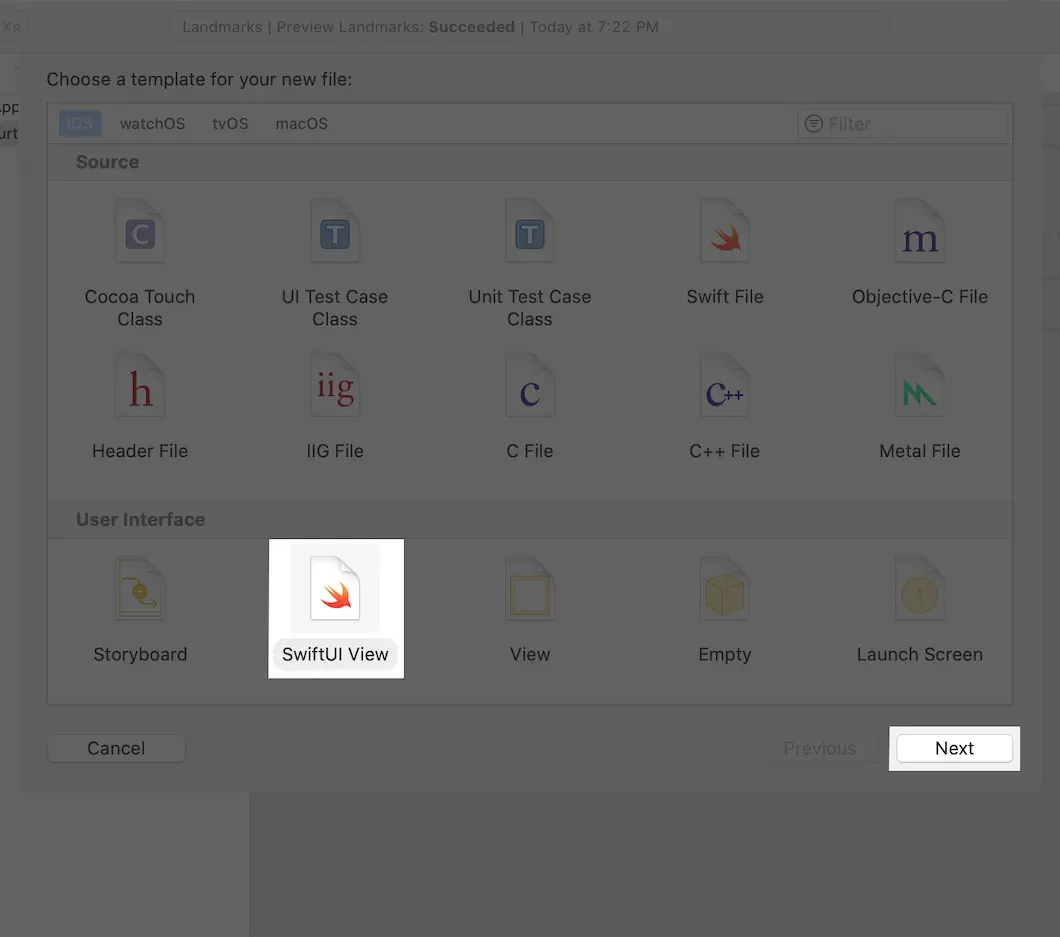
Task: Click the Source section heading
Action: [x=107, y=162]
